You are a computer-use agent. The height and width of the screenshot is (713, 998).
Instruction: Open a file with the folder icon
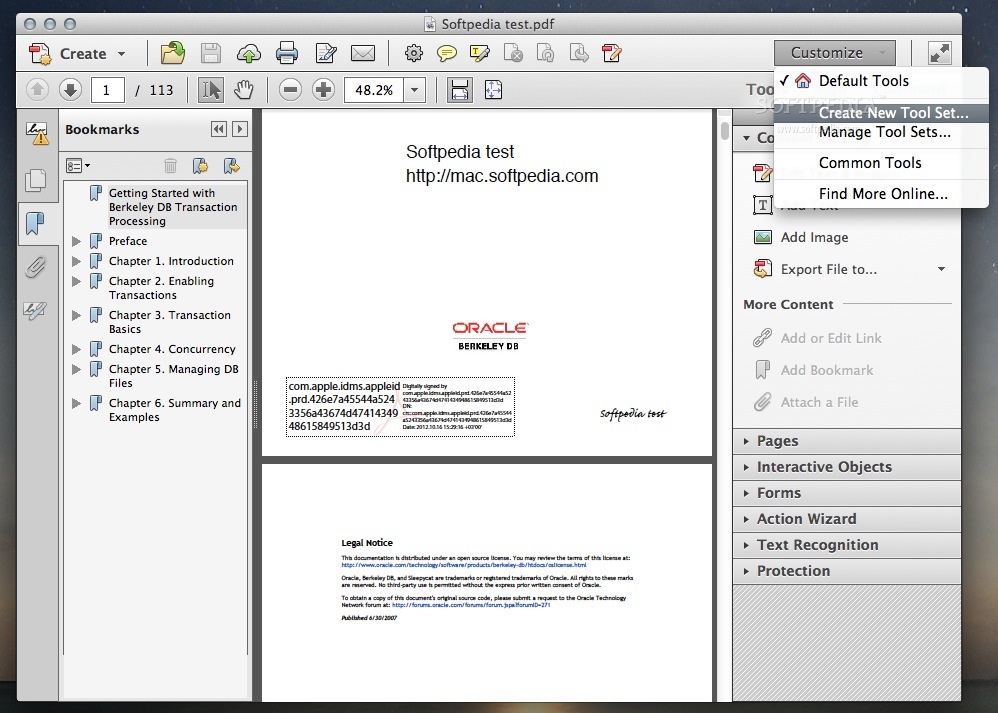pos(172,53)
